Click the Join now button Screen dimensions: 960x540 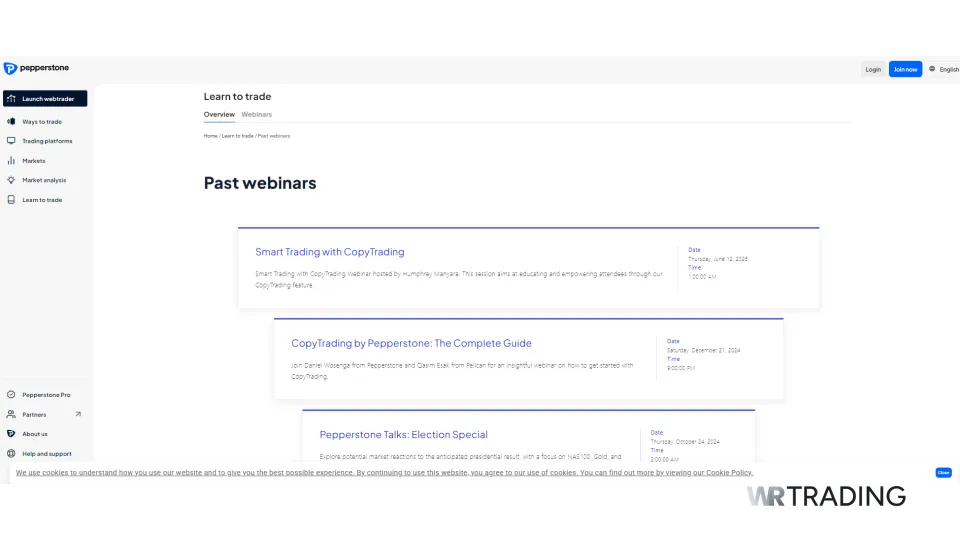click(x=905, y=69)
